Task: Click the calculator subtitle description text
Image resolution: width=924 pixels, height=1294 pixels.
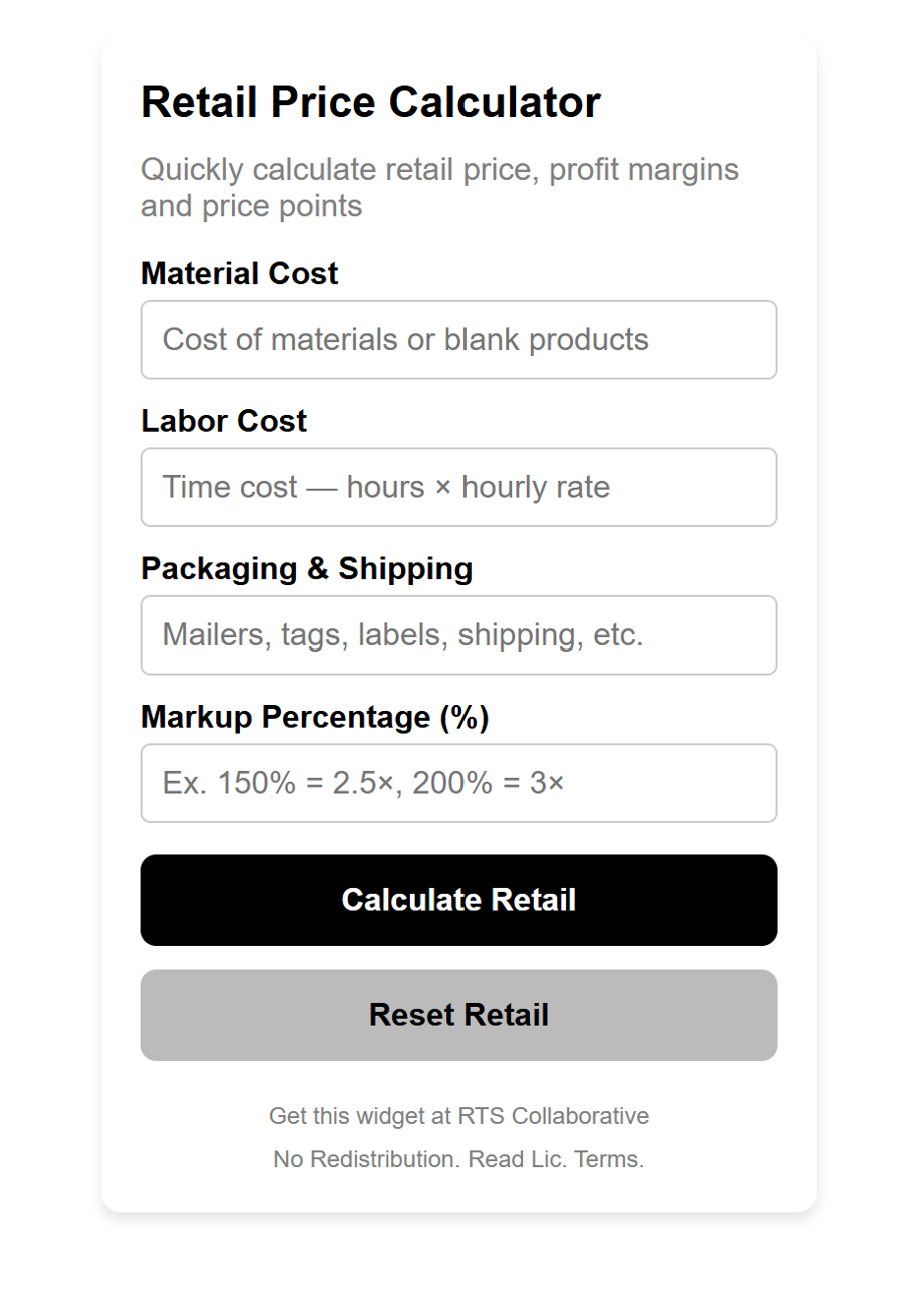Action: coord(440,187)
